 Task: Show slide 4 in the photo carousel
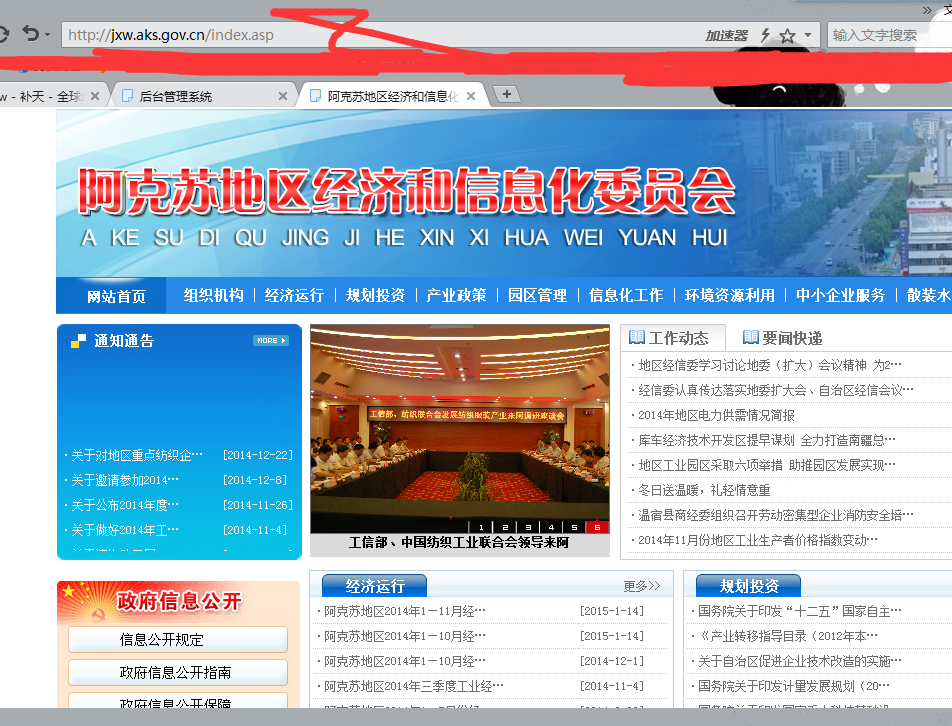pyautogui.click(x=551, y=527)
